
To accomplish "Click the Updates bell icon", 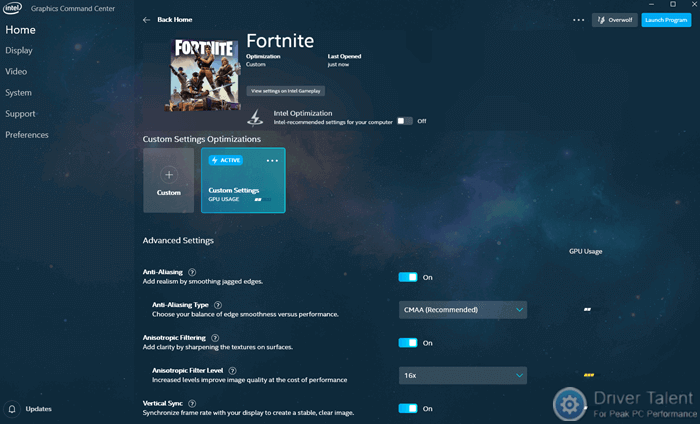I will (x=12, y=409).
